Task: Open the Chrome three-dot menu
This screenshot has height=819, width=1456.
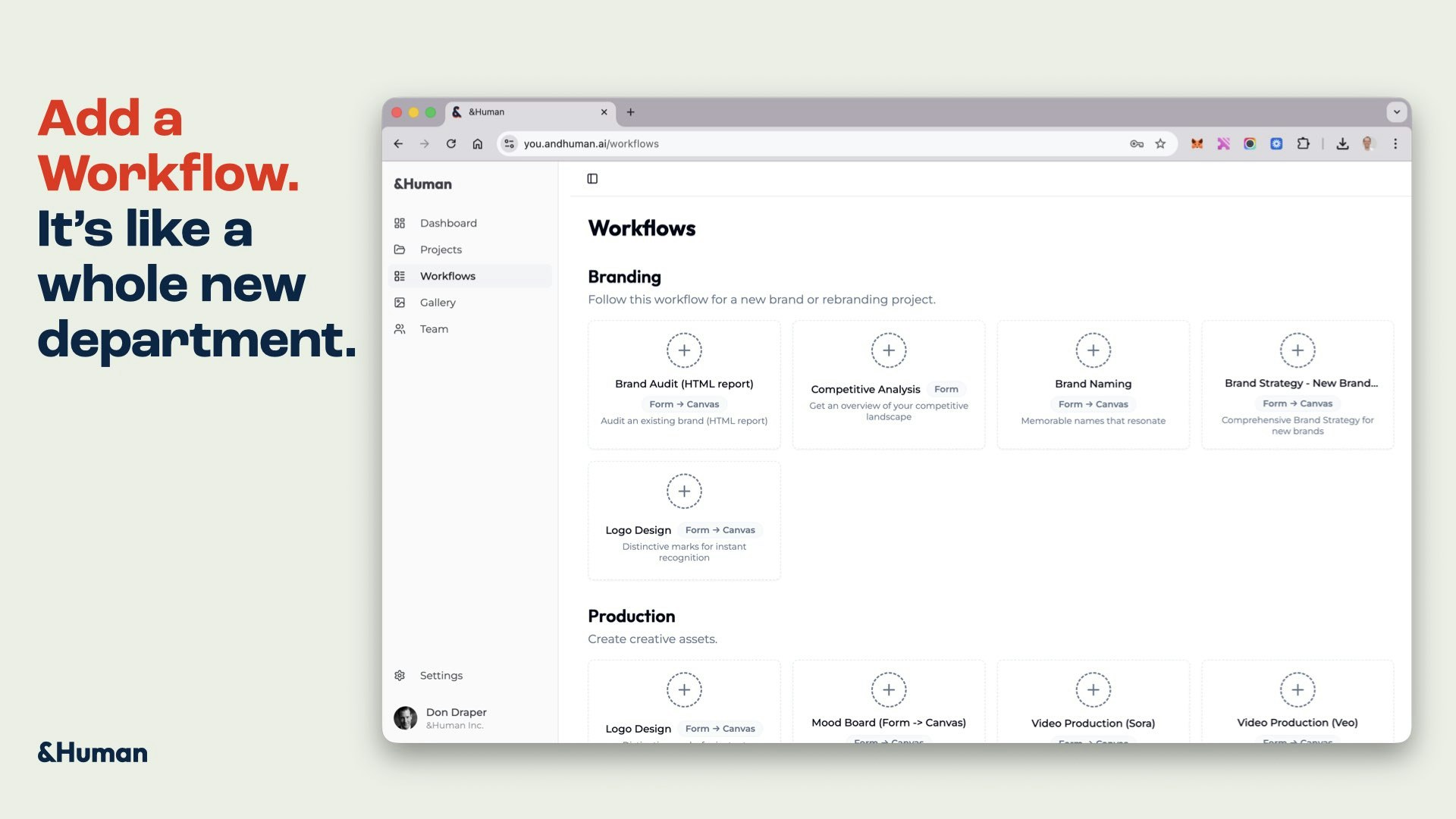Action: click(1395, 143)
